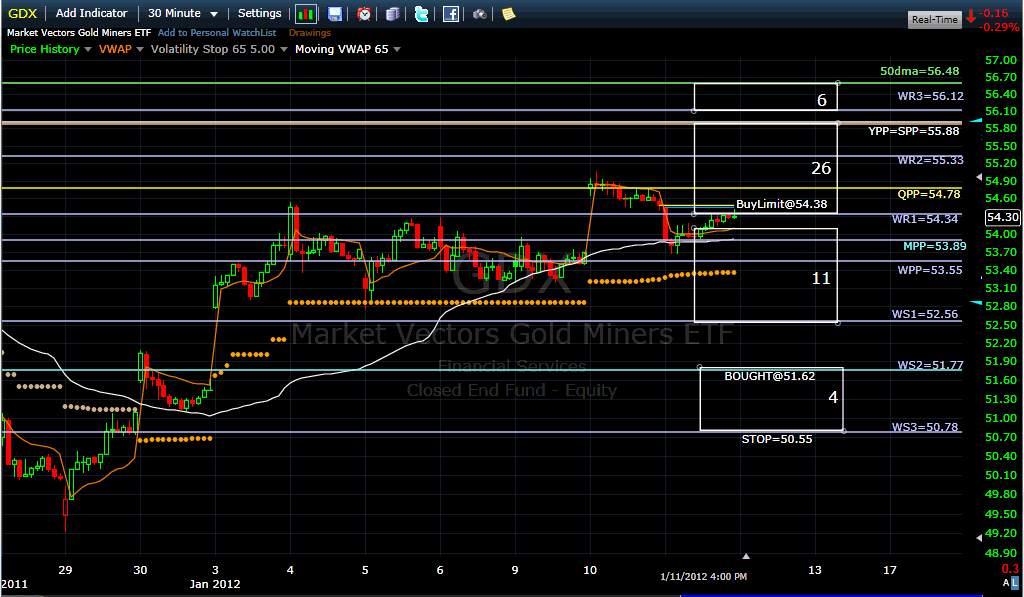This screenshot has height=597, width=1024.
Task: Click the cyan marker near 55.80 on price scale
Action: pyautogui.click(x=976, y=121)
